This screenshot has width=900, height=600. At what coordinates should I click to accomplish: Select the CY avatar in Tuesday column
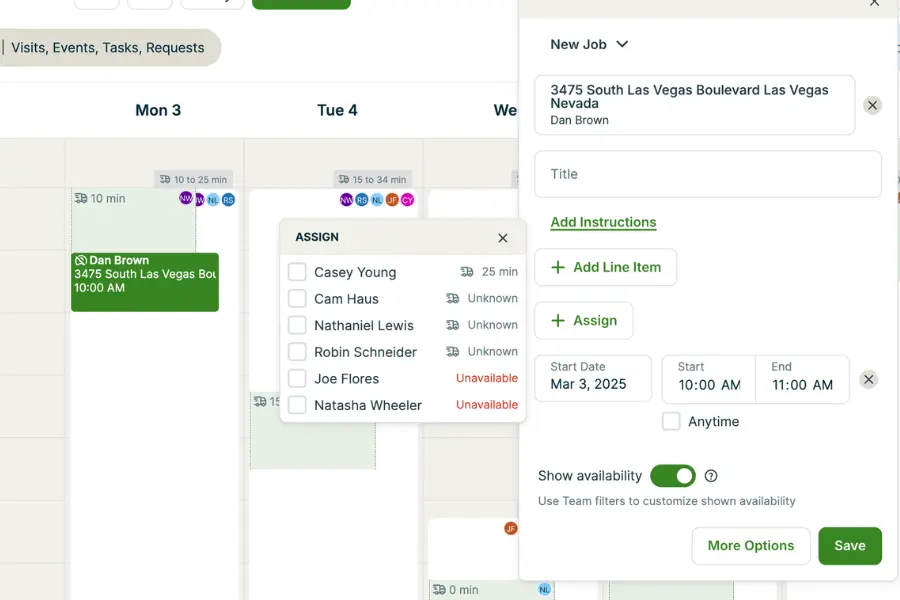(x=408, y=200)
